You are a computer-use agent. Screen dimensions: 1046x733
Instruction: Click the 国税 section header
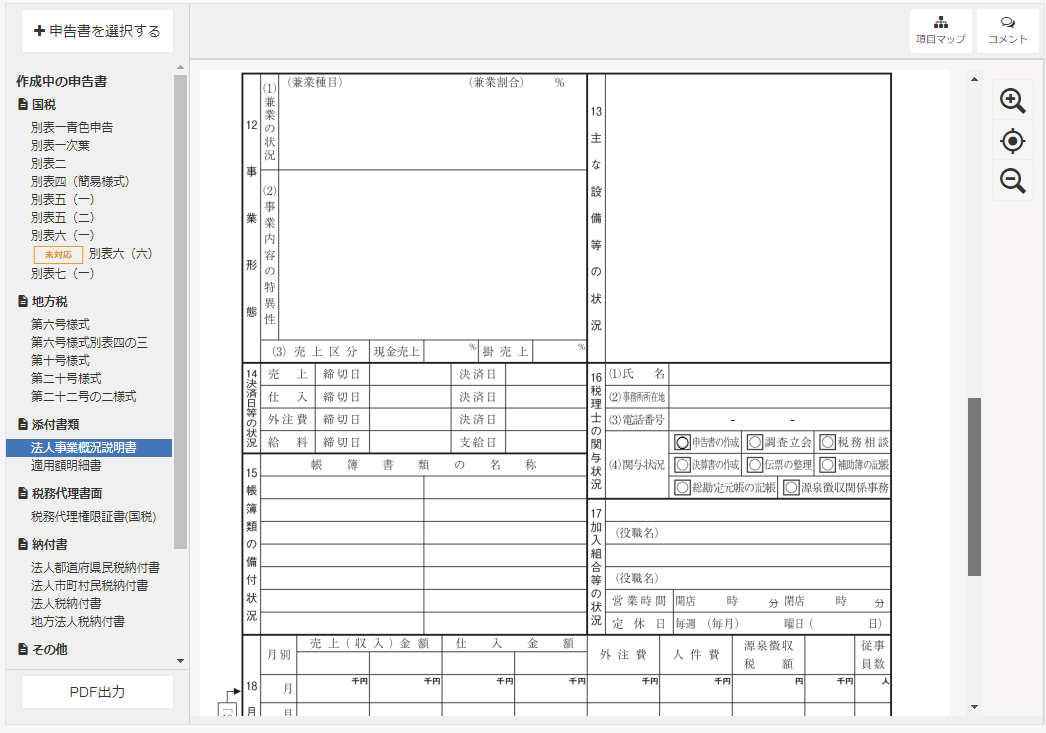tap(37, 105)
